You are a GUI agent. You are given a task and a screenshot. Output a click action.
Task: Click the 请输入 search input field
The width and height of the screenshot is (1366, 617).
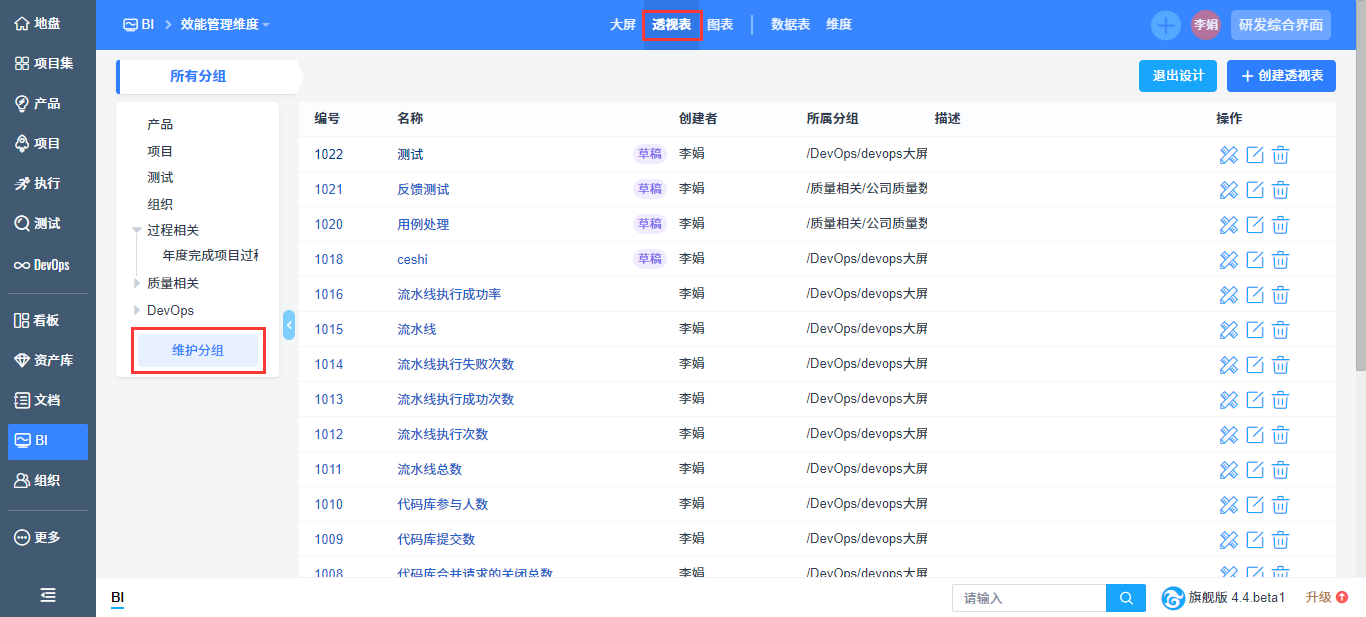[1028, 598]
